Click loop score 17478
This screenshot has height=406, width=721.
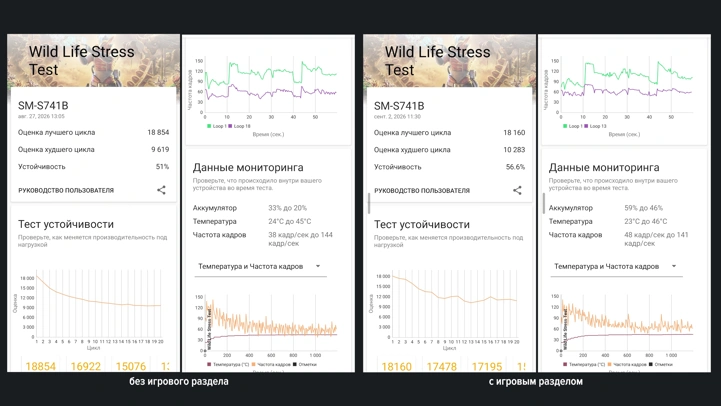(441, 366)
